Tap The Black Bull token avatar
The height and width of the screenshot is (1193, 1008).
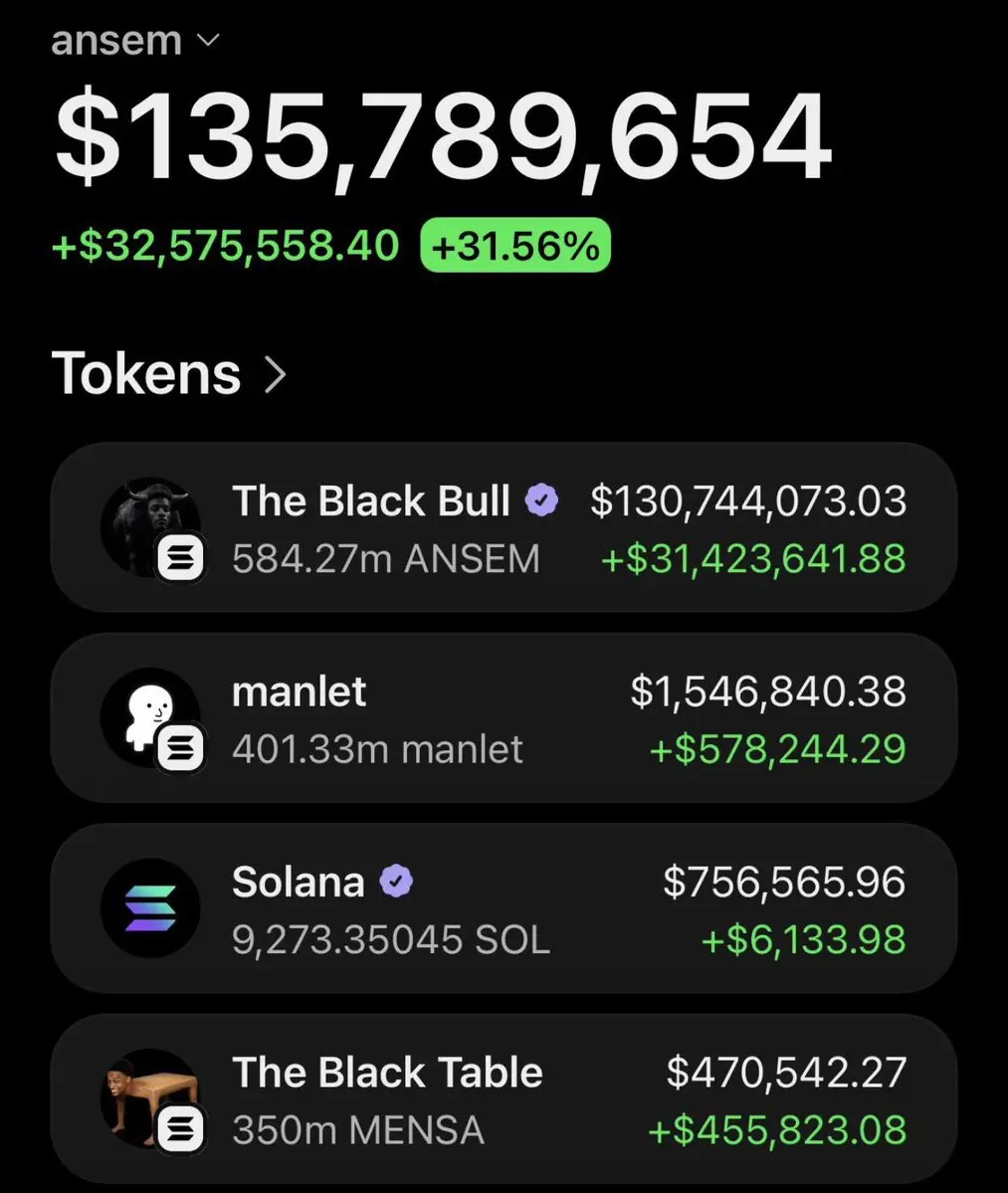(x=150, y=526)
